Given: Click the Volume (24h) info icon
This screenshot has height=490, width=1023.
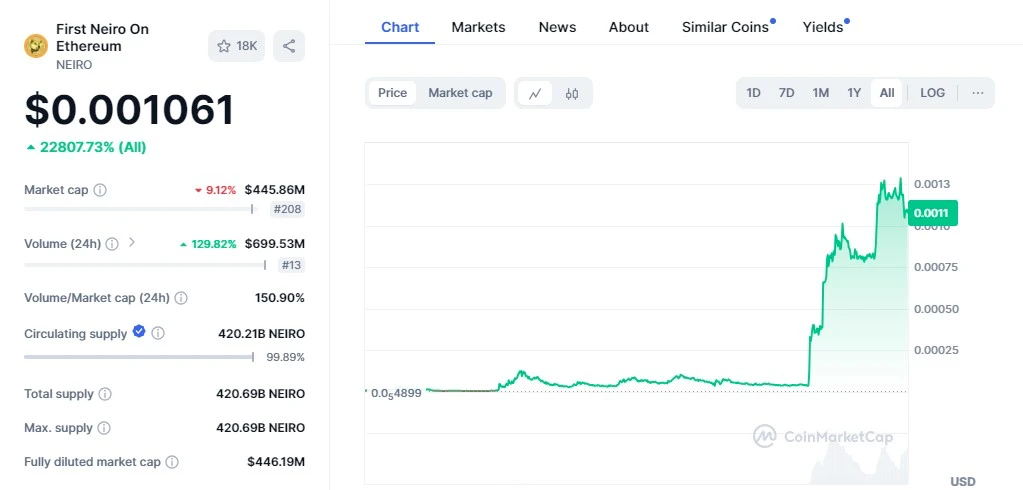Looking at the screenshot, I should (112, 244).
